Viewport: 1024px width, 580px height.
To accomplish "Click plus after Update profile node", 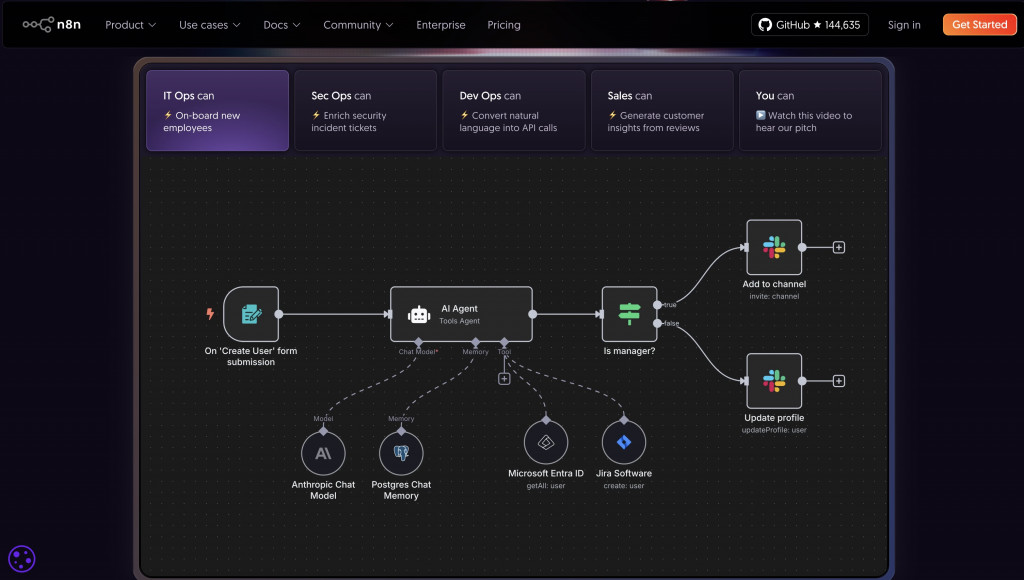I will pyautogui.click(x=839, y=381).
